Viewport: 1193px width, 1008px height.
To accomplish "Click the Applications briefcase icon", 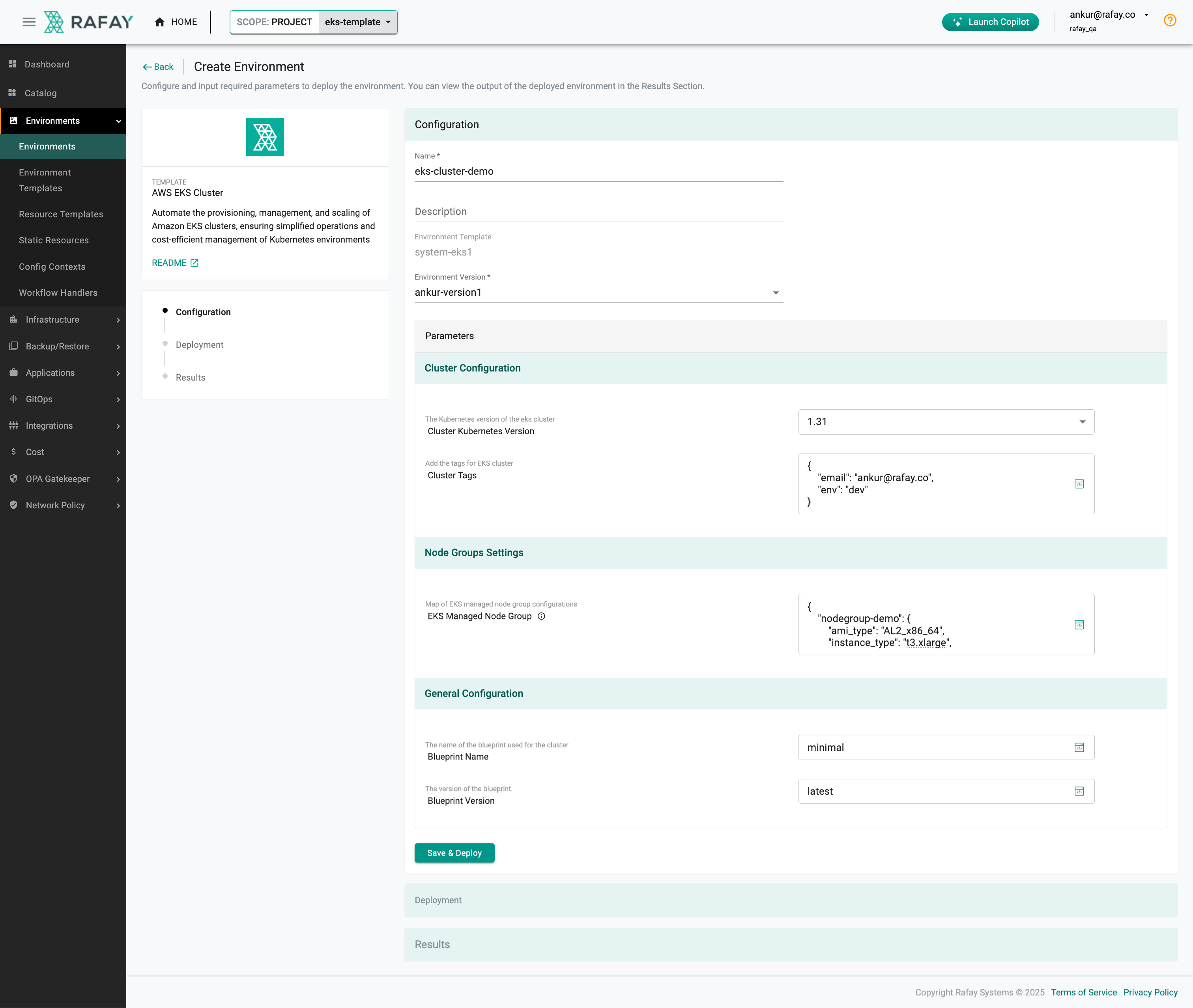I will coord(14,373).
